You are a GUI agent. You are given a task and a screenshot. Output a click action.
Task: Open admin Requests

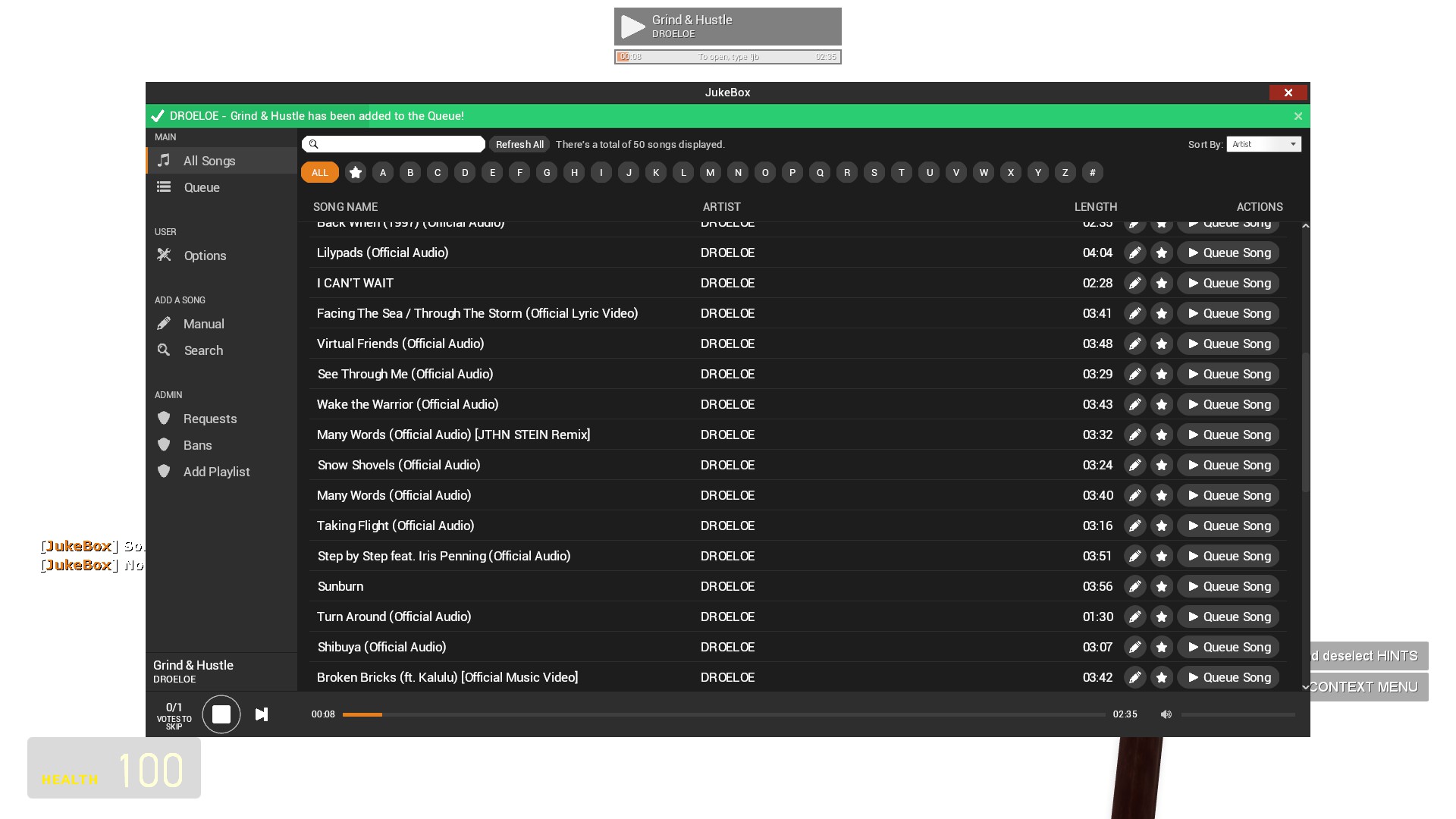coord(221,419)
